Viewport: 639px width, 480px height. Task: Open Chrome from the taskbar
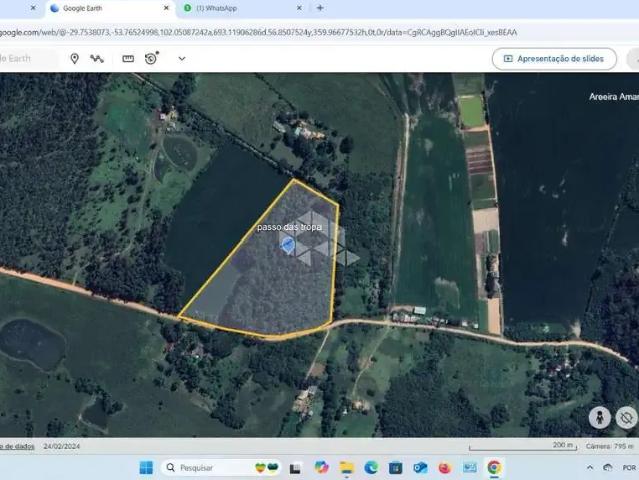(494, 467)
